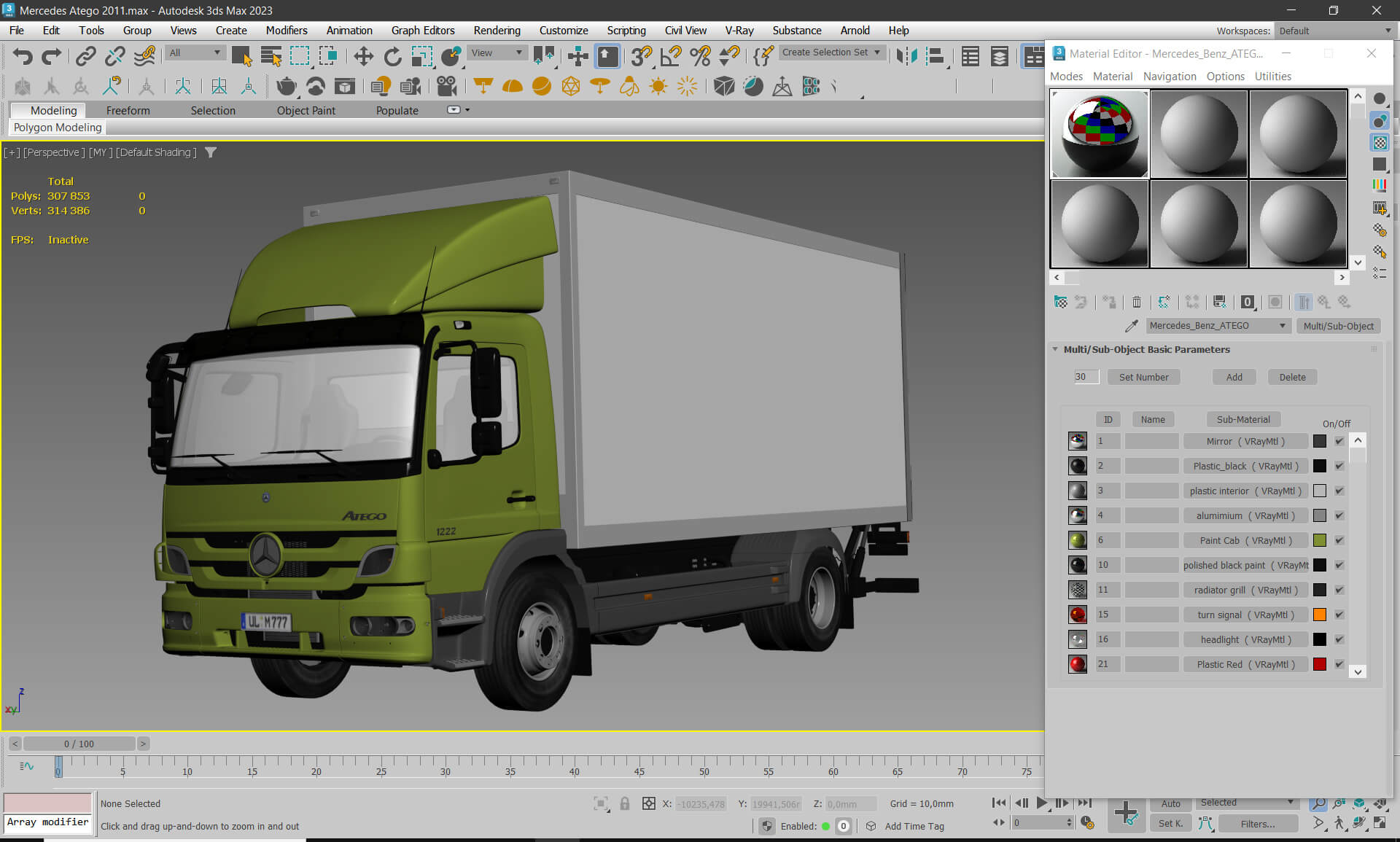Activate the Select and Rotate tool
The image size is (1400, 842).
pyautogui.click(x=392, y=56)
